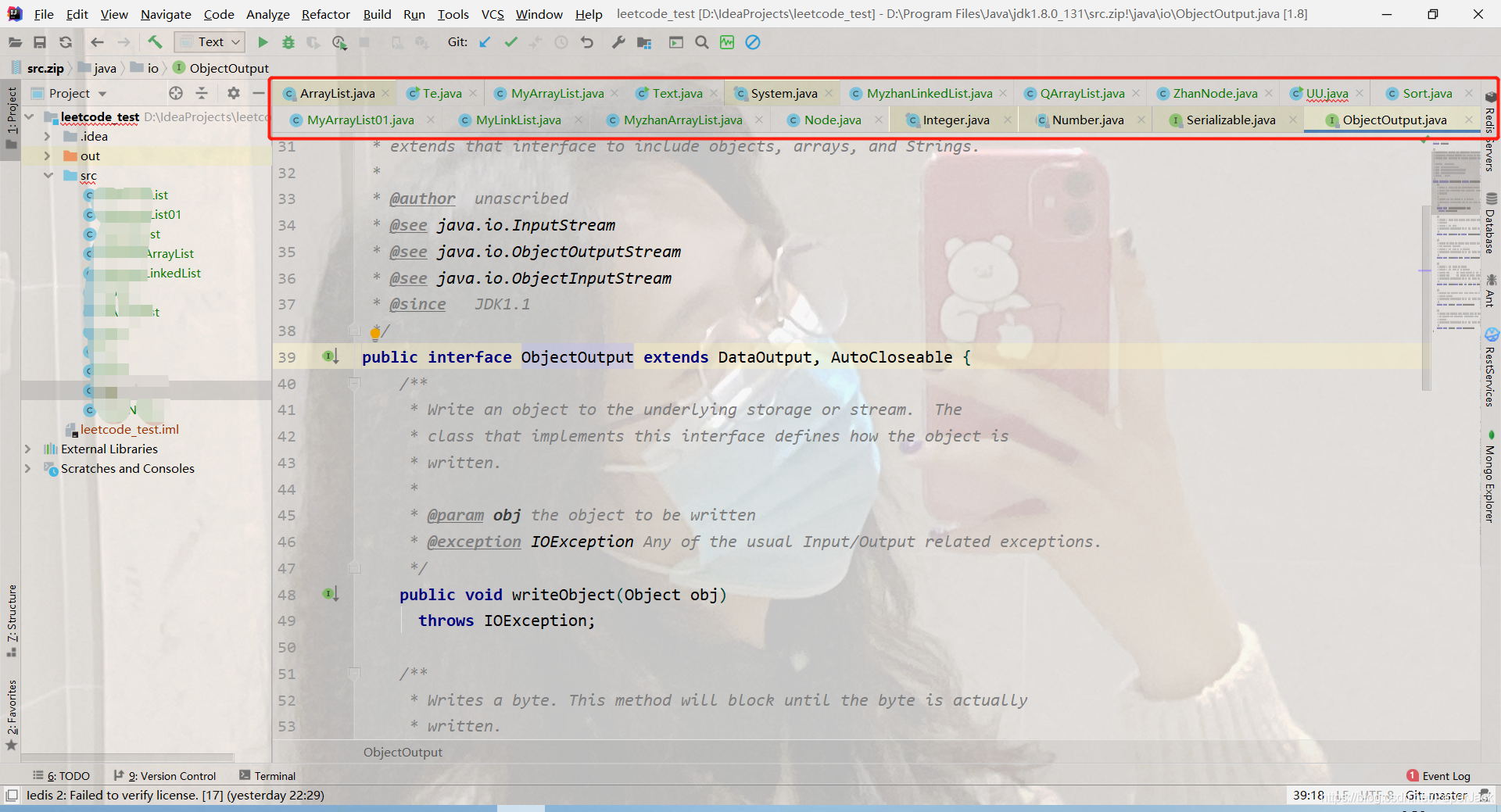The height and width of the screenshot is (812, 1501).
Task: Expand the .idea folder
Action: pyautogui.click(x=47, y=136)
